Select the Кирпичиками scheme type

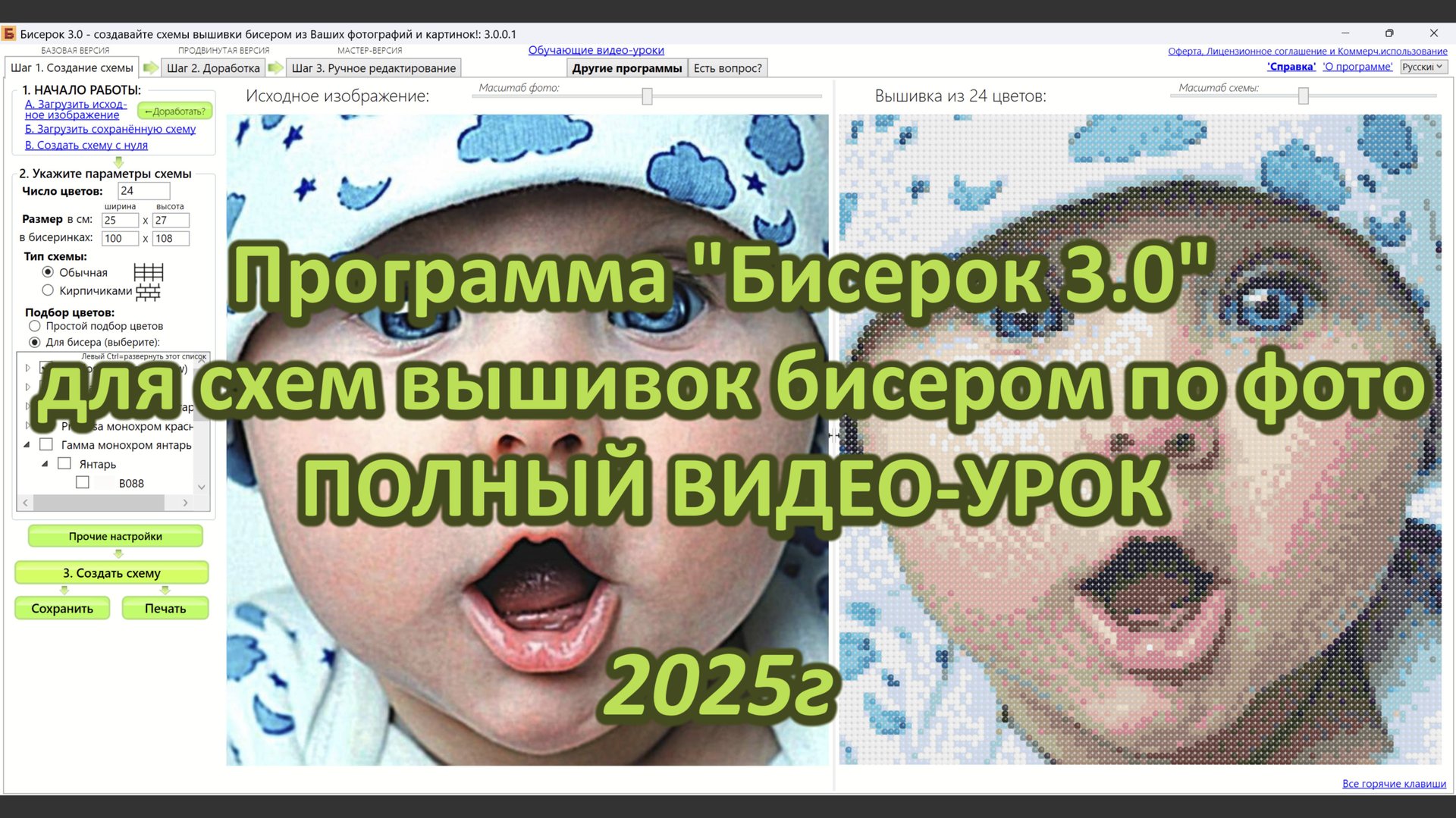pyautogui.click(x=48, y=290)
